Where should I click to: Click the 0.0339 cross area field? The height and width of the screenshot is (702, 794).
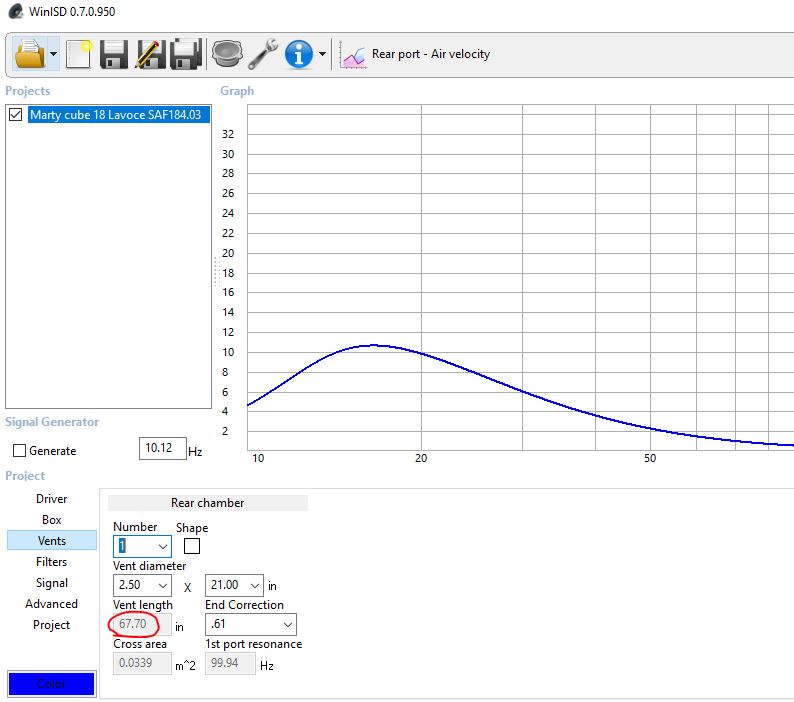(x=142, y=663)
